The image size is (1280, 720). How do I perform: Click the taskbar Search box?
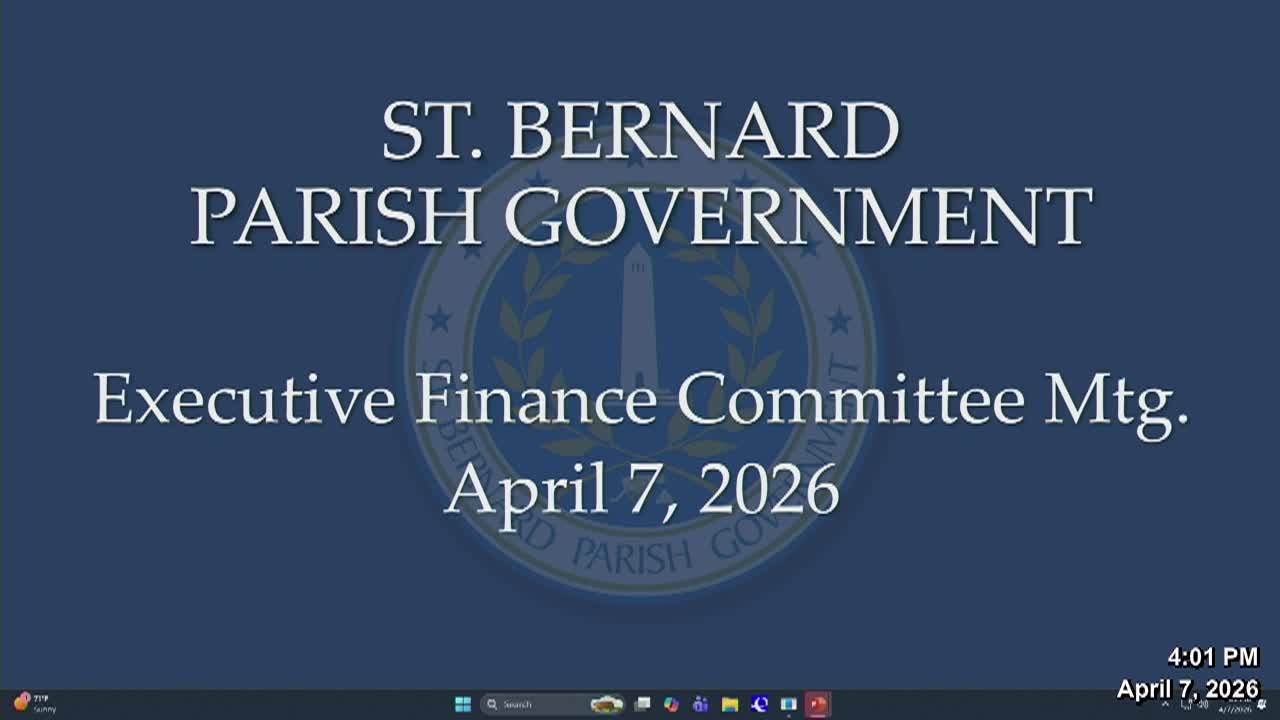click(553, 704)
